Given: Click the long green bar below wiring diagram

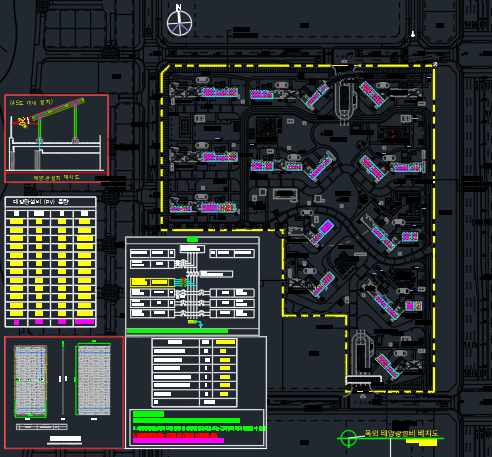Looking at the screenshot, I should (x=177, y=331).
